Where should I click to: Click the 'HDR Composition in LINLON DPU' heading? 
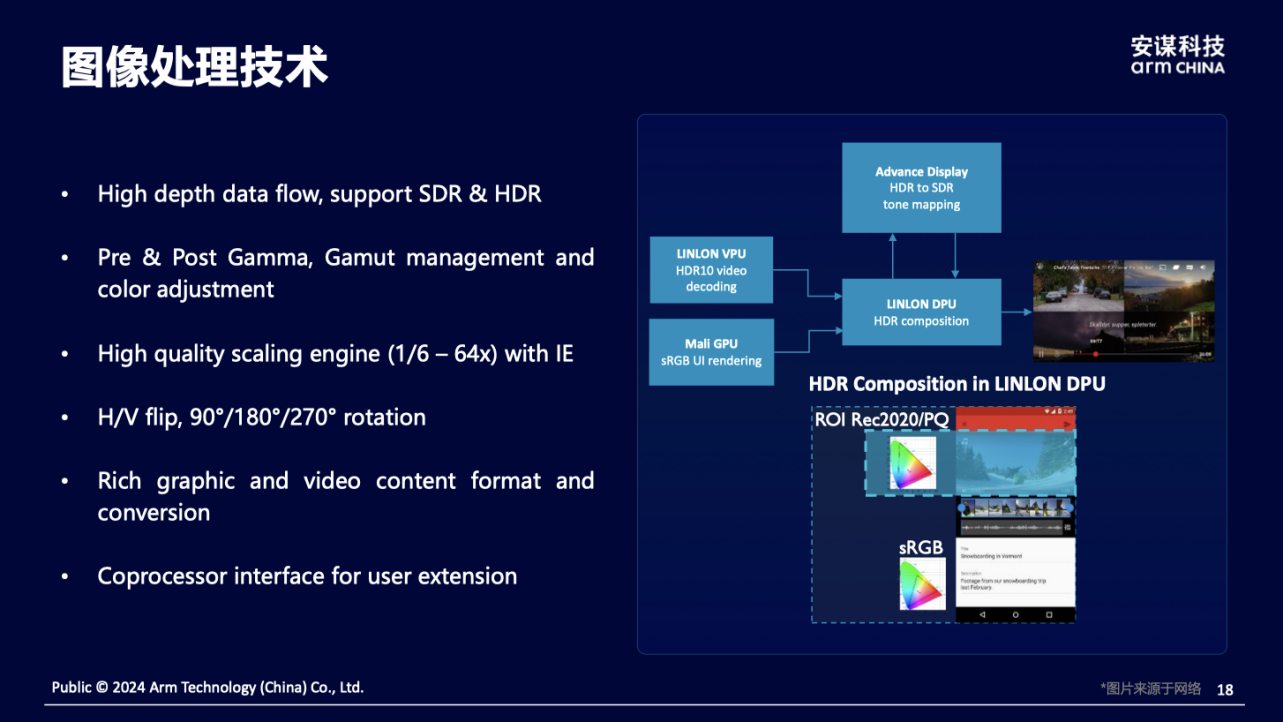tap(956, 384)
